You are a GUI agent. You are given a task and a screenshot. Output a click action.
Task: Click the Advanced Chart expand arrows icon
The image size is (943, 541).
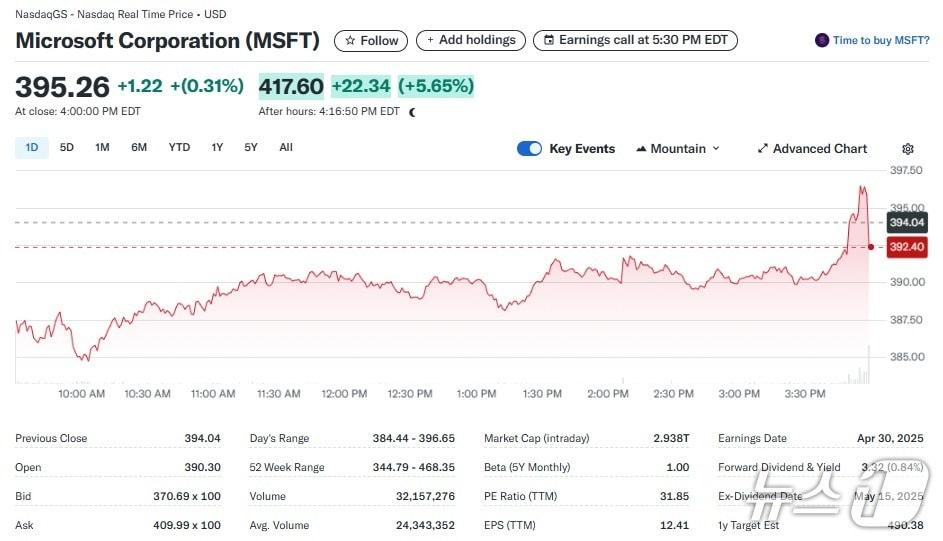pyautogui.click(x=763, y=149)
